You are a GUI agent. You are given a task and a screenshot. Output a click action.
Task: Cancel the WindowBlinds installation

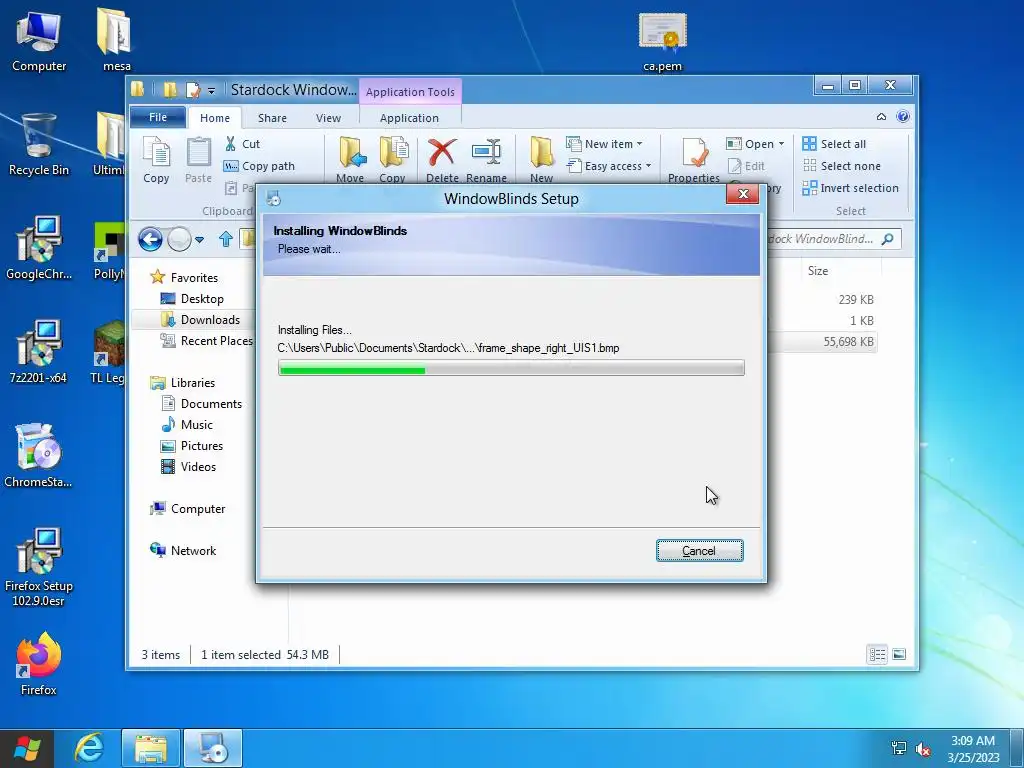click(699, 551)
